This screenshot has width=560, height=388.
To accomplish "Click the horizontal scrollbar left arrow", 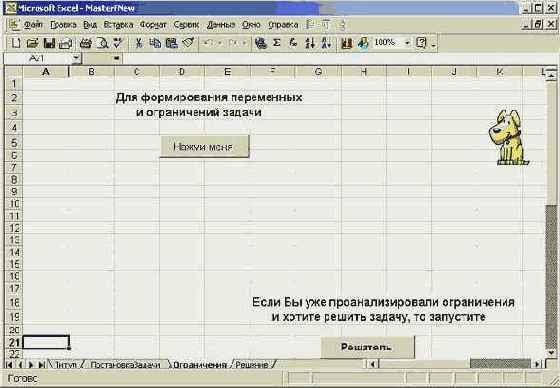I will 372,364.
